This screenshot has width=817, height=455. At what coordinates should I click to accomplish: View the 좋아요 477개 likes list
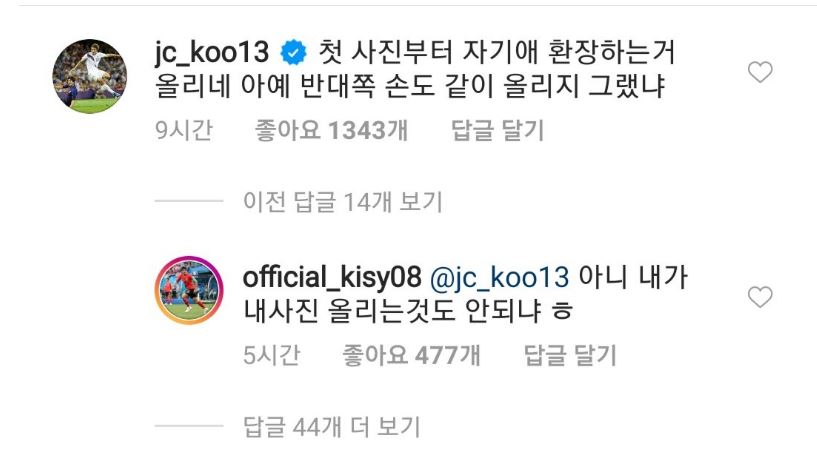(411, 355)
